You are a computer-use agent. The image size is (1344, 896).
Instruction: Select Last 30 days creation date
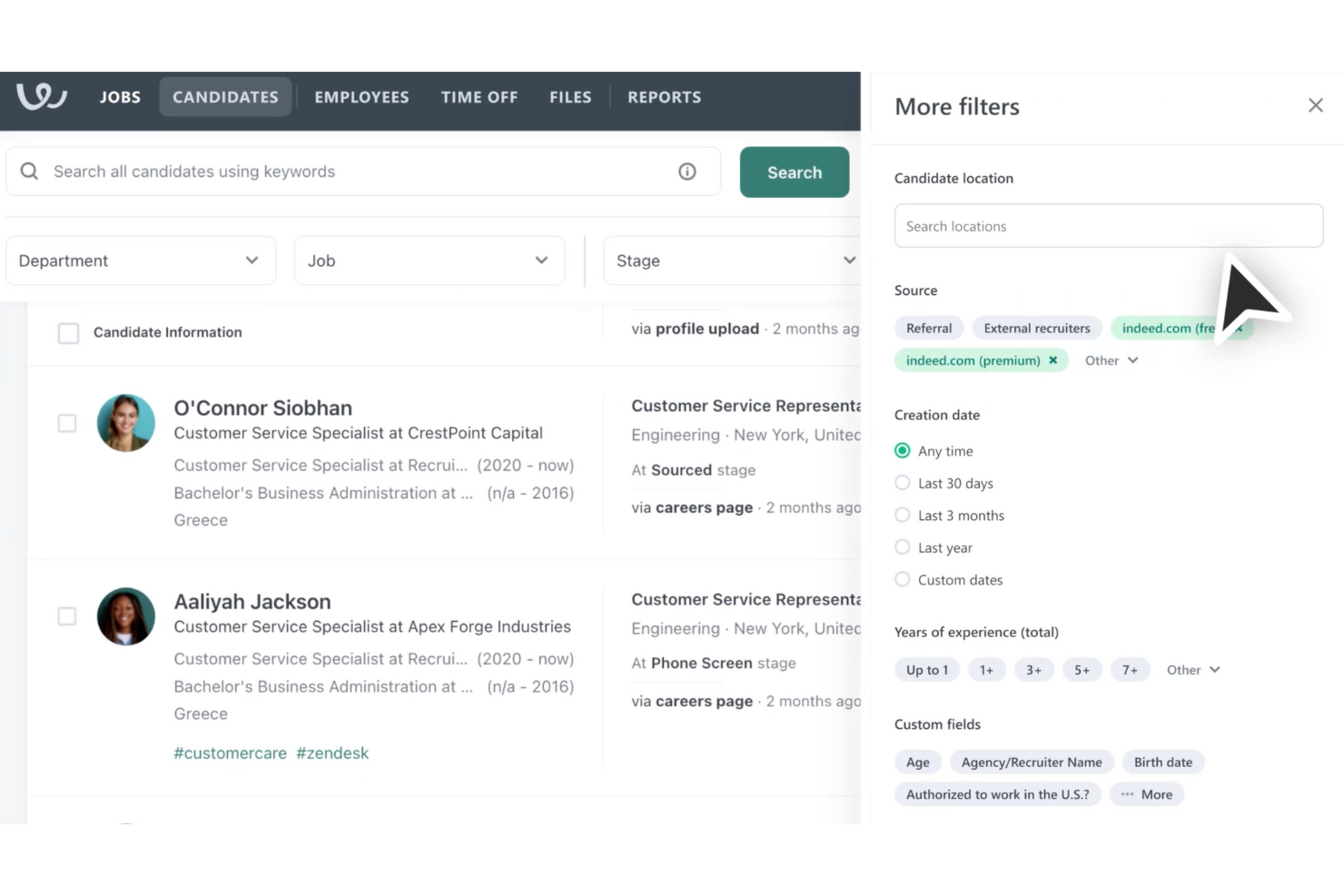click(x=902, y=482)
